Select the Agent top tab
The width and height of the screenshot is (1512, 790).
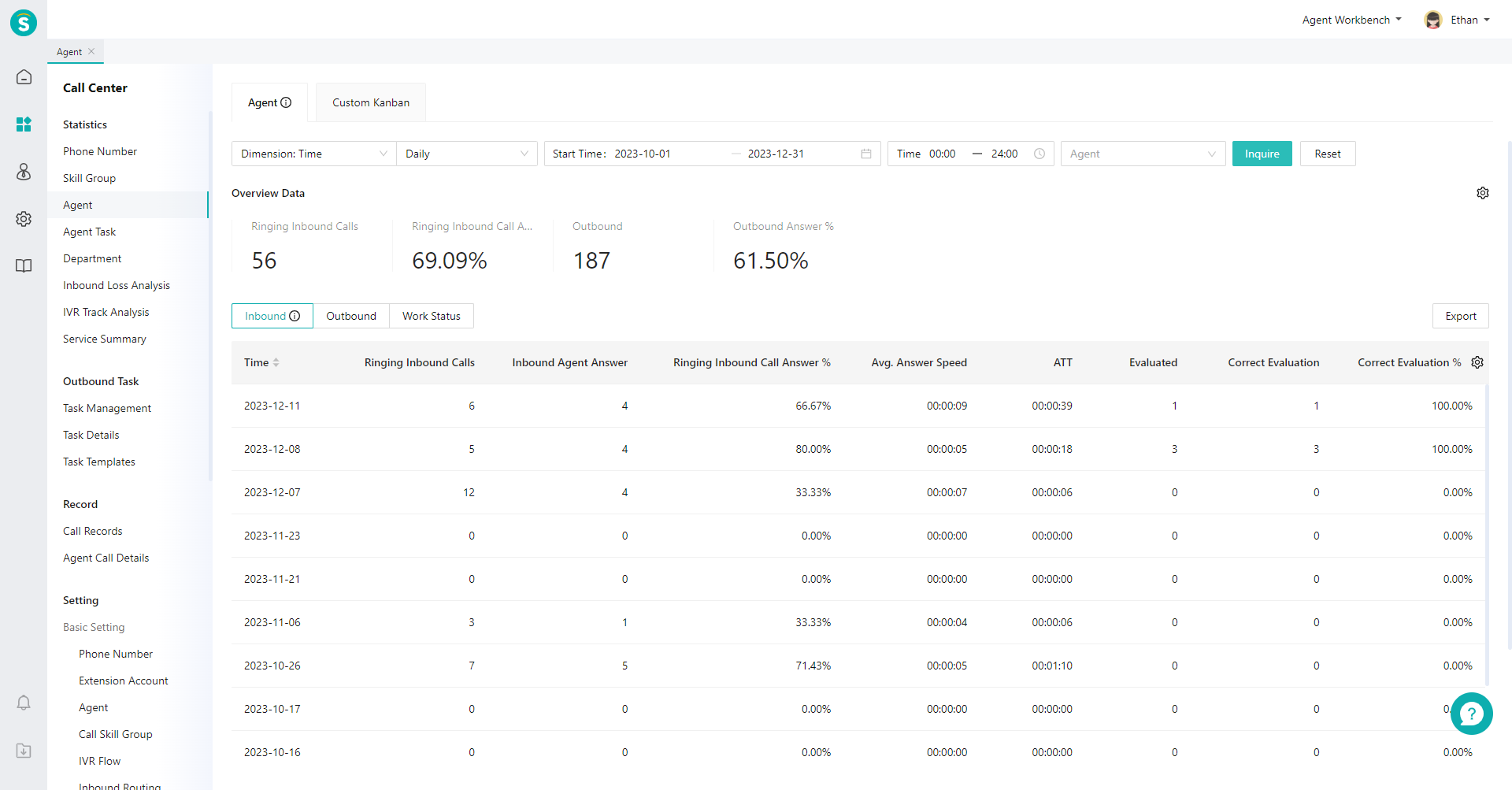coord(269,102)
